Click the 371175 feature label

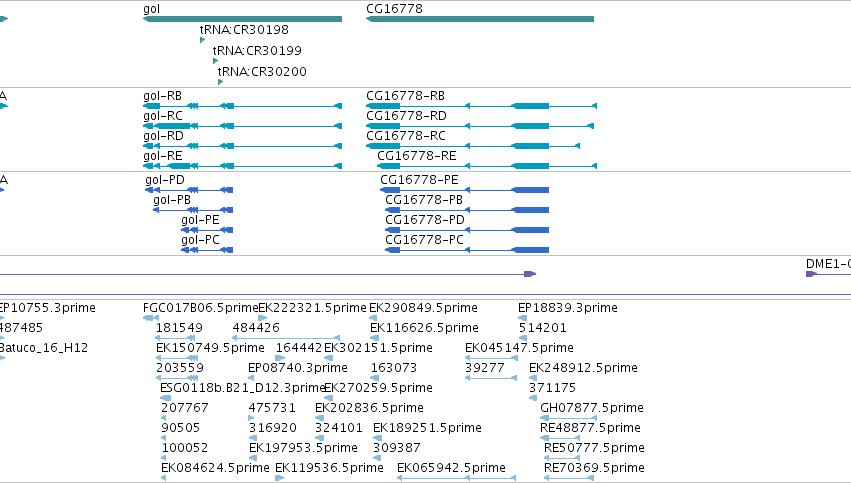click(552, 388)
